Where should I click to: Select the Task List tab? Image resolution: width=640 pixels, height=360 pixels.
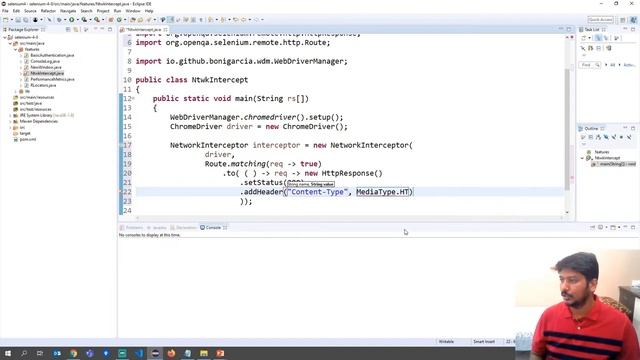click(x=592, y=29)
